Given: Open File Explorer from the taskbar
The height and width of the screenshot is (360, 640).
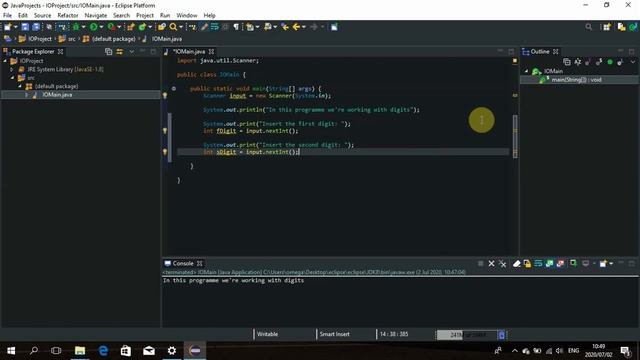Looking at the screenshot, I should pyautogui.click(x=80, y=351).
